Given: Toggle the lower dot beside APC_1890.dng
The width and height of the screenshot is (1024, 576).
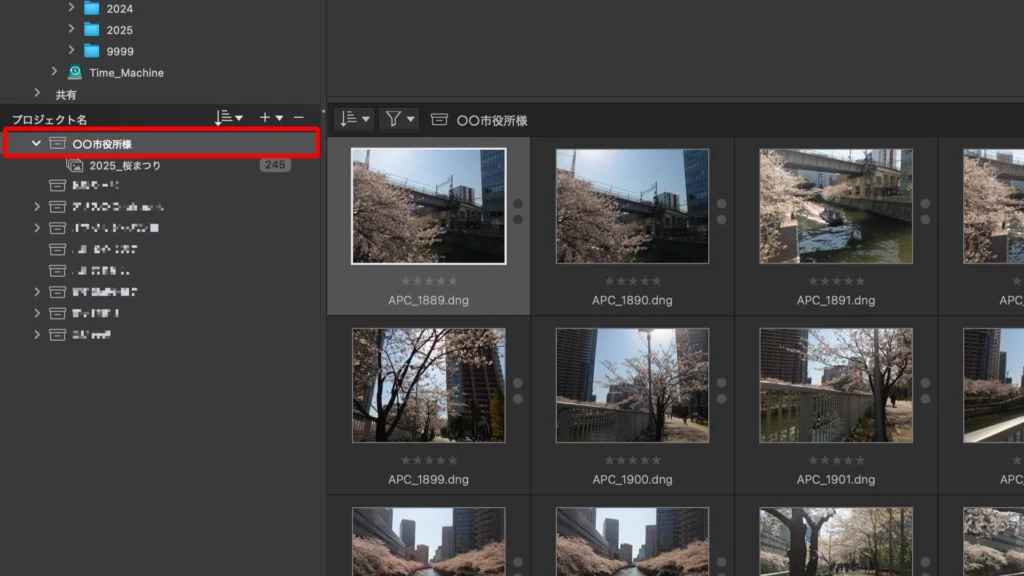Looking at the screenshot, I should (721, 219).
